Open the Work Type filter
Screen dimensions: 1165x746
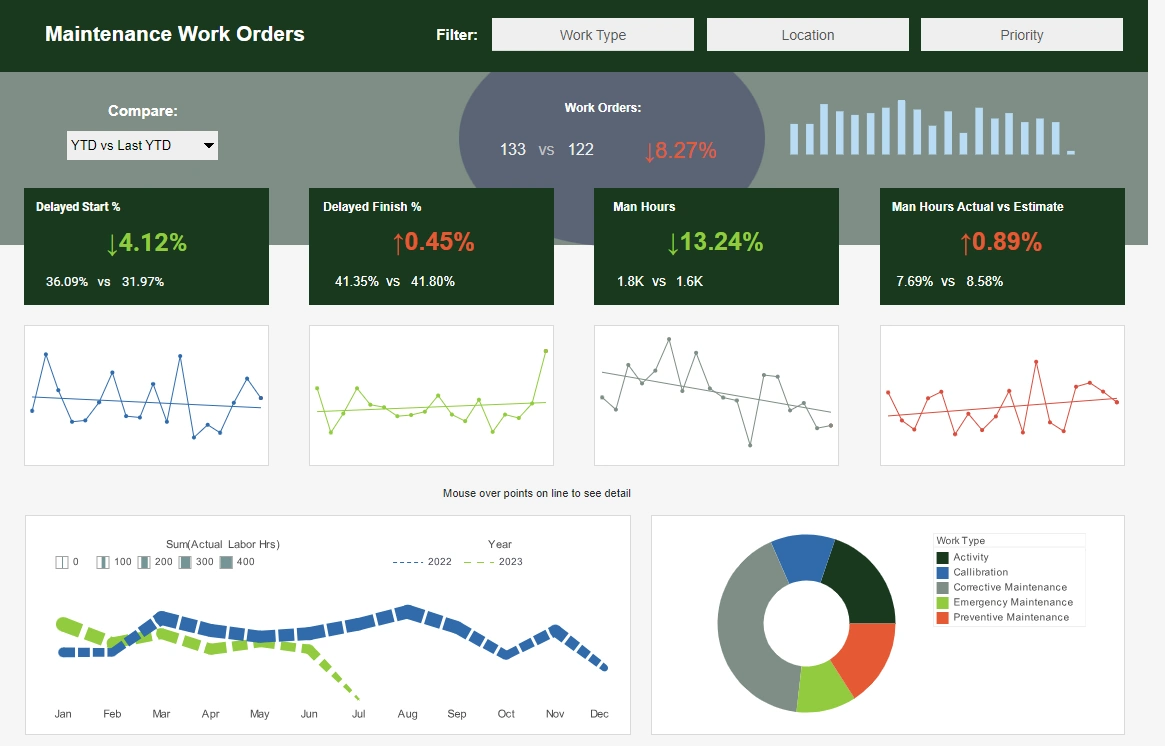592,33
